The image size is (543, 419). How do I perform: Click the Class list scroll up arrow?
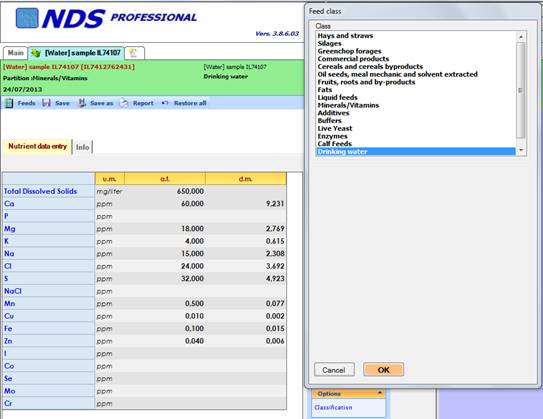(x=521, y=36)
